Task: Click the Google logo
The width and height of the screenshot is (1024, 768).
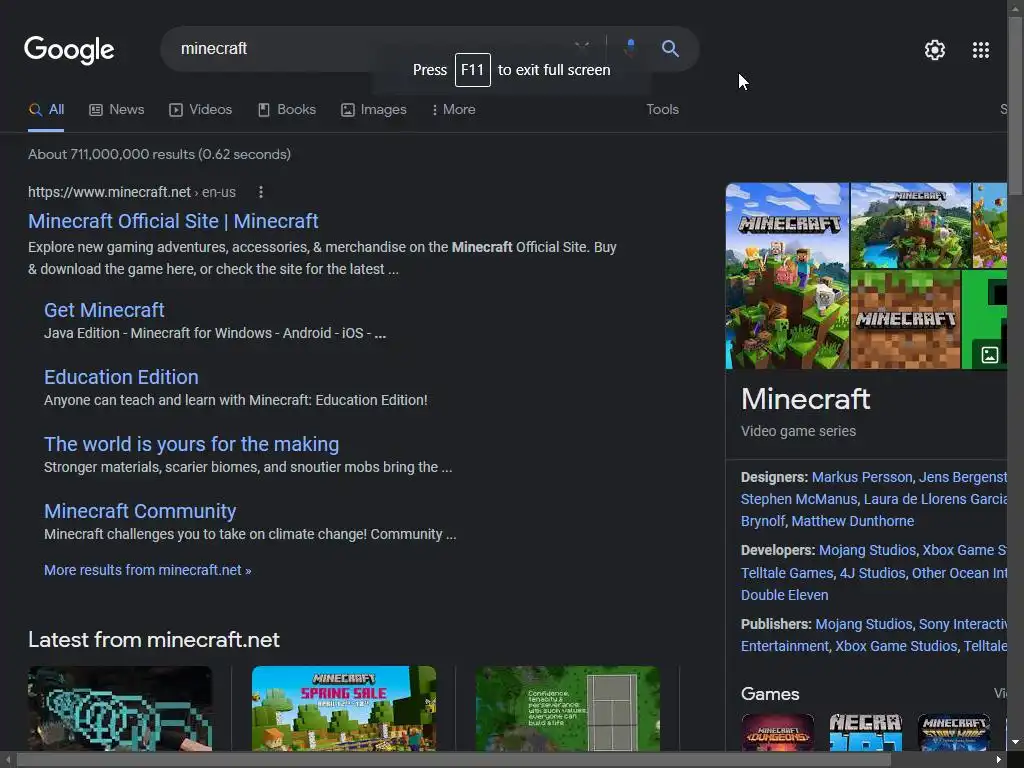Action: pyautogui.click(x=69, y=50)
